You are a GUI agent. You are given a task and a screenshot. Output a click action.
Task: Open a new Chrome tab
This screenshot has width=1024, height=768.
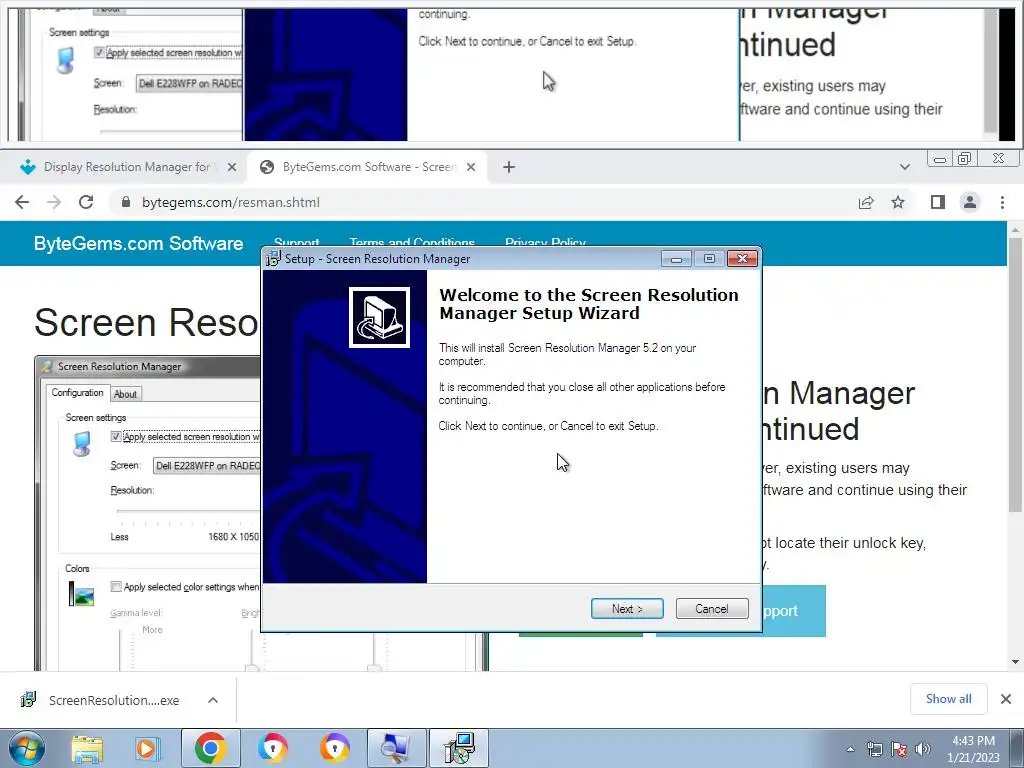(509, 167)
